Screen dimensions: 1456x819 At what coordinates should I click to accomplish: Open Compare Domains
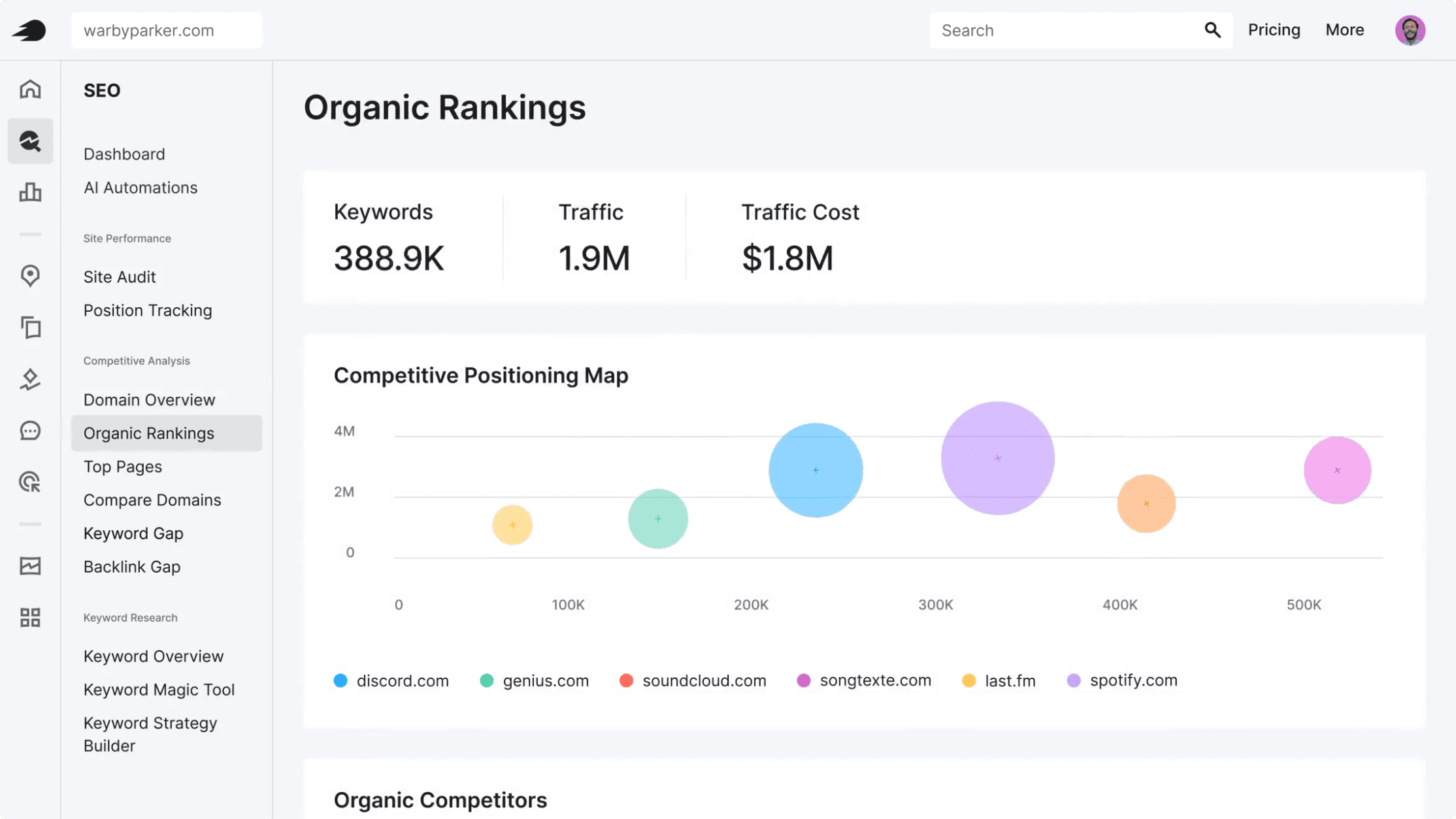click(x=152, y=500)
